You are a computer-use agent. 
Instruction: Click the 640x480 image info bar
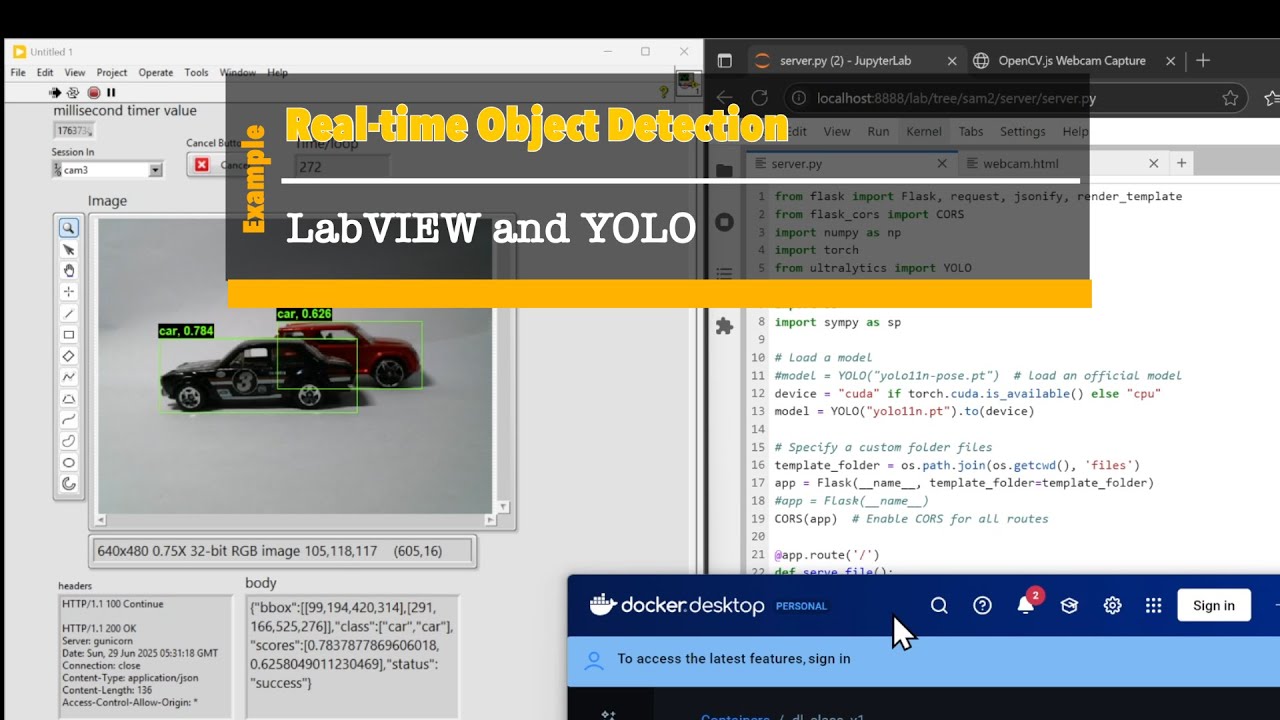tap(283, 551)
